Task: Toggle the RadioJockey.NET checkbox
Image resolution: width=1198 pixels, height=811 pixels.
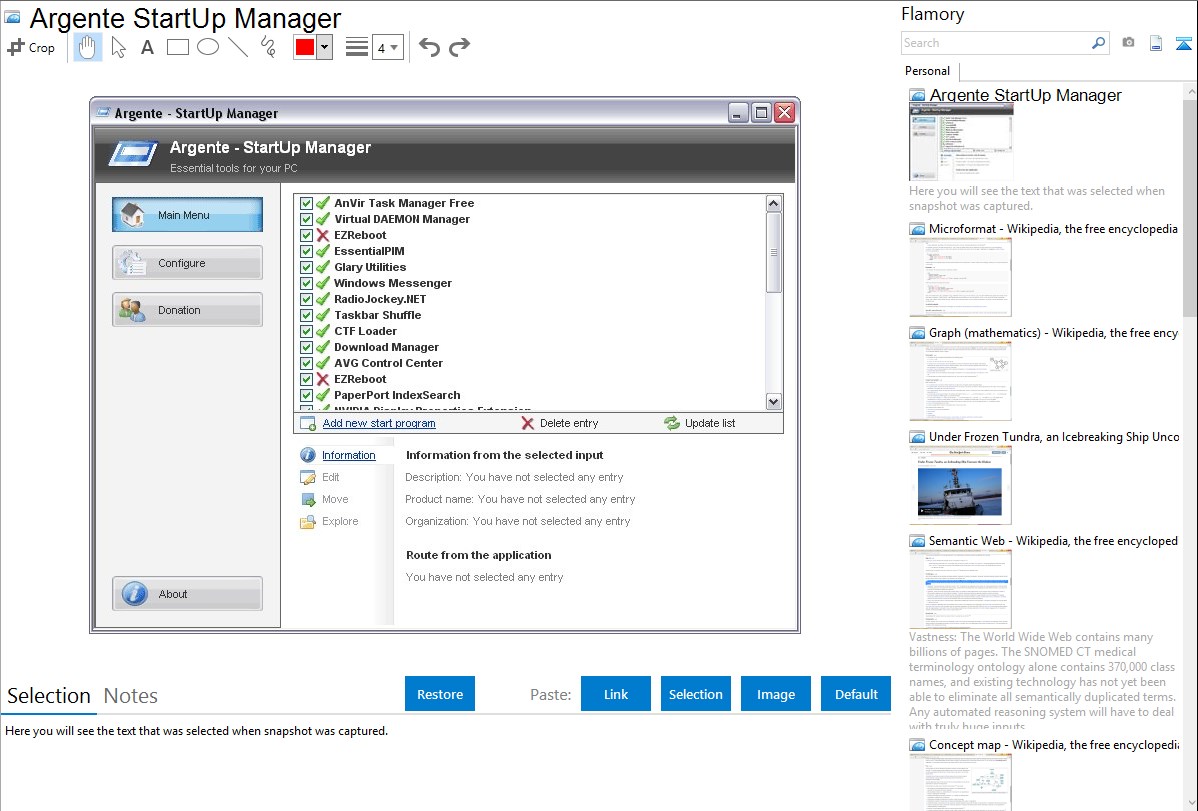Action: [x=306, y=300]
